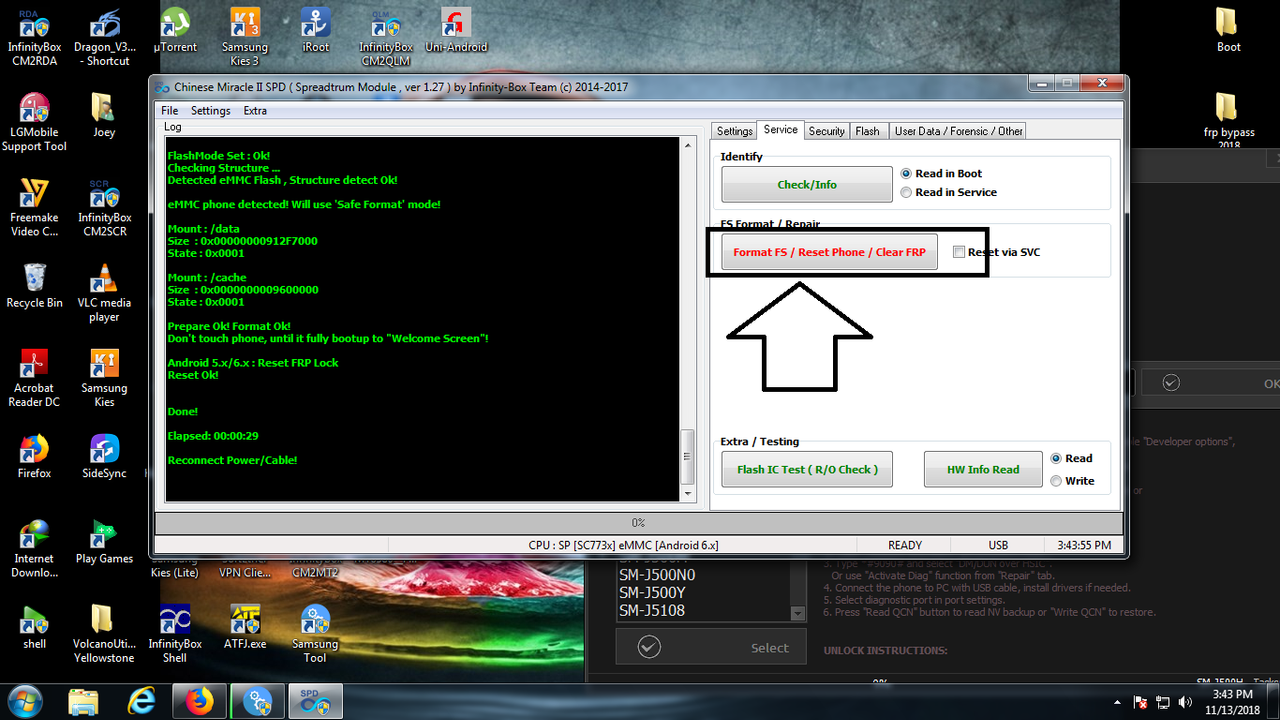Click HW Info Read button
The width and height of the screenshot is (1280, 720).
983,469
